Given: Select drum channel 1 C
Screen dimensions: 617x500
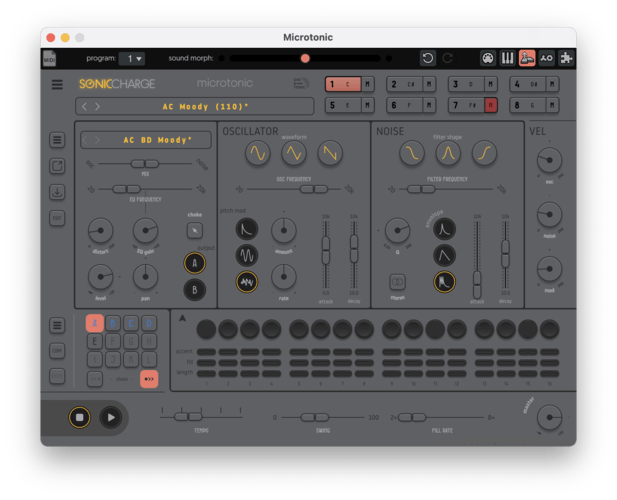Looking at the screenshot, I should click(343, 84).
